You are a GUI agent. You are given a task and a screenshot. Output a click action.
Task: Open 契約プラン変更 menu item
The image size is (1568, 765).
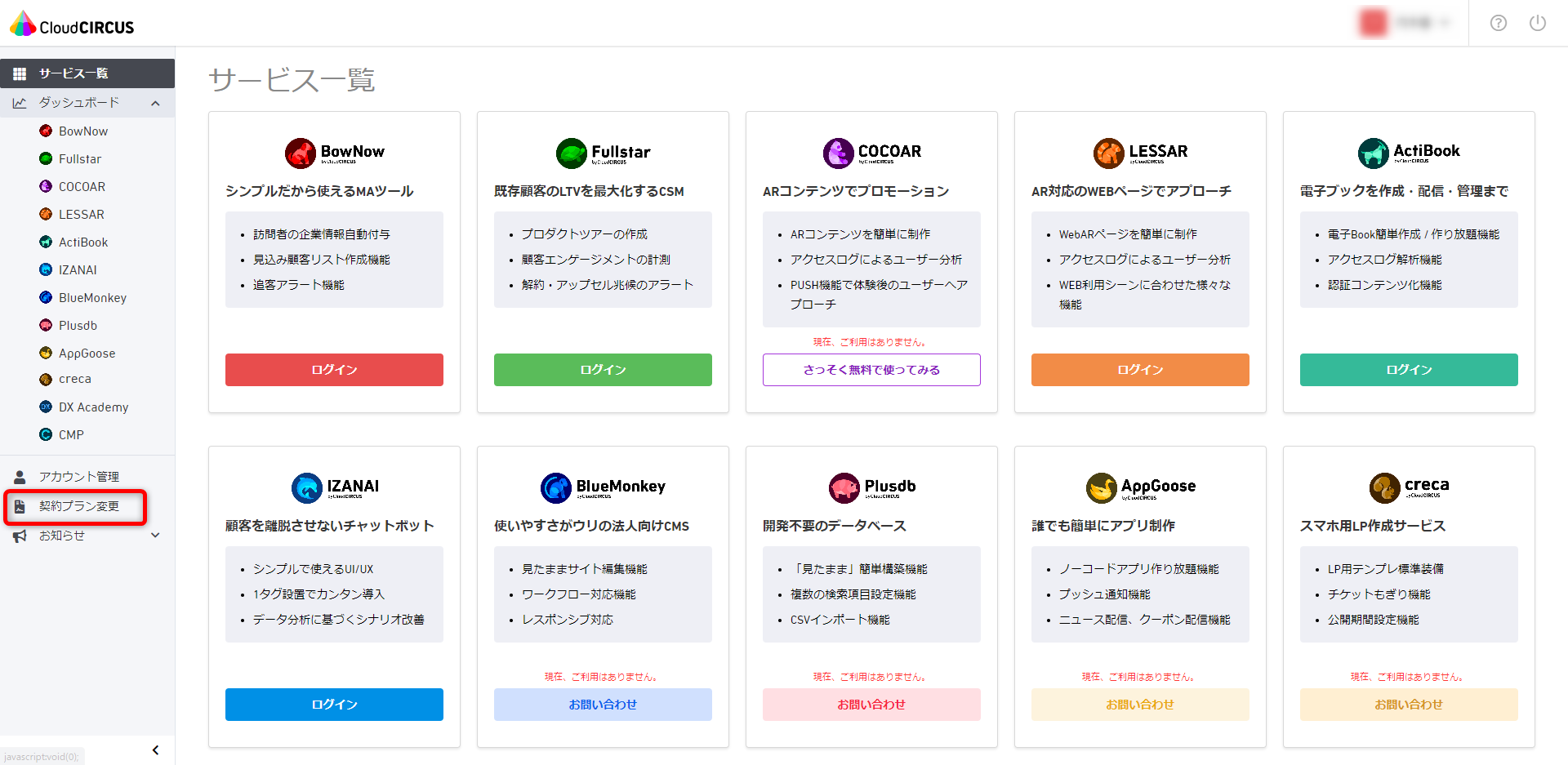79,506
